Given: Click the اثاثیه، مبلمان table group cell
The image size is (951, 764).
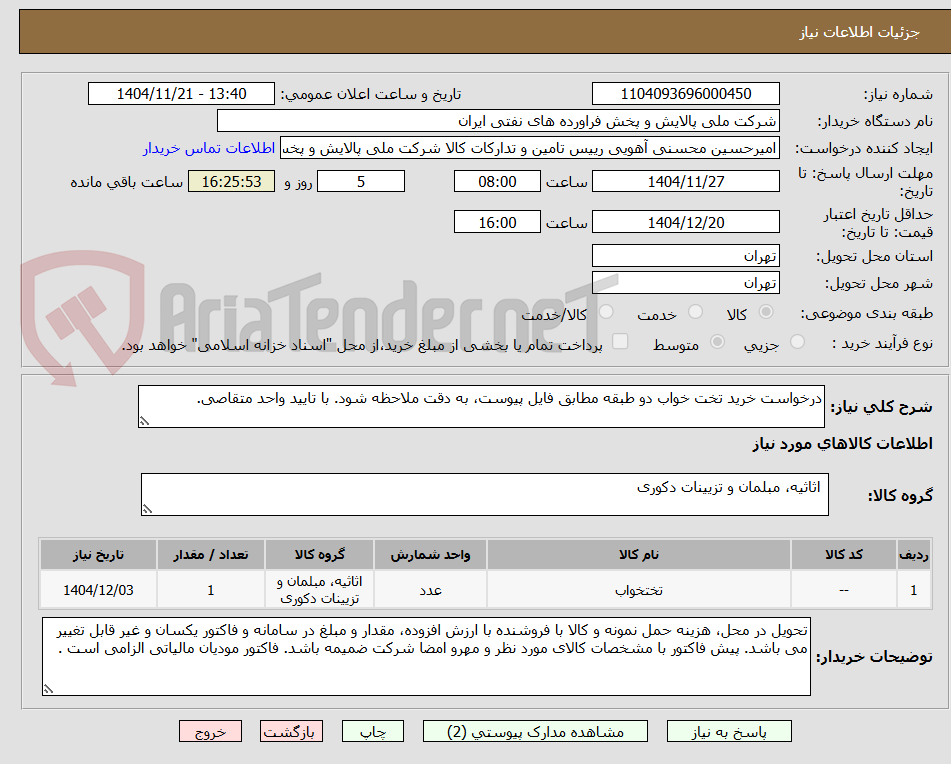Looking at the screenshot, I should 320,590.
